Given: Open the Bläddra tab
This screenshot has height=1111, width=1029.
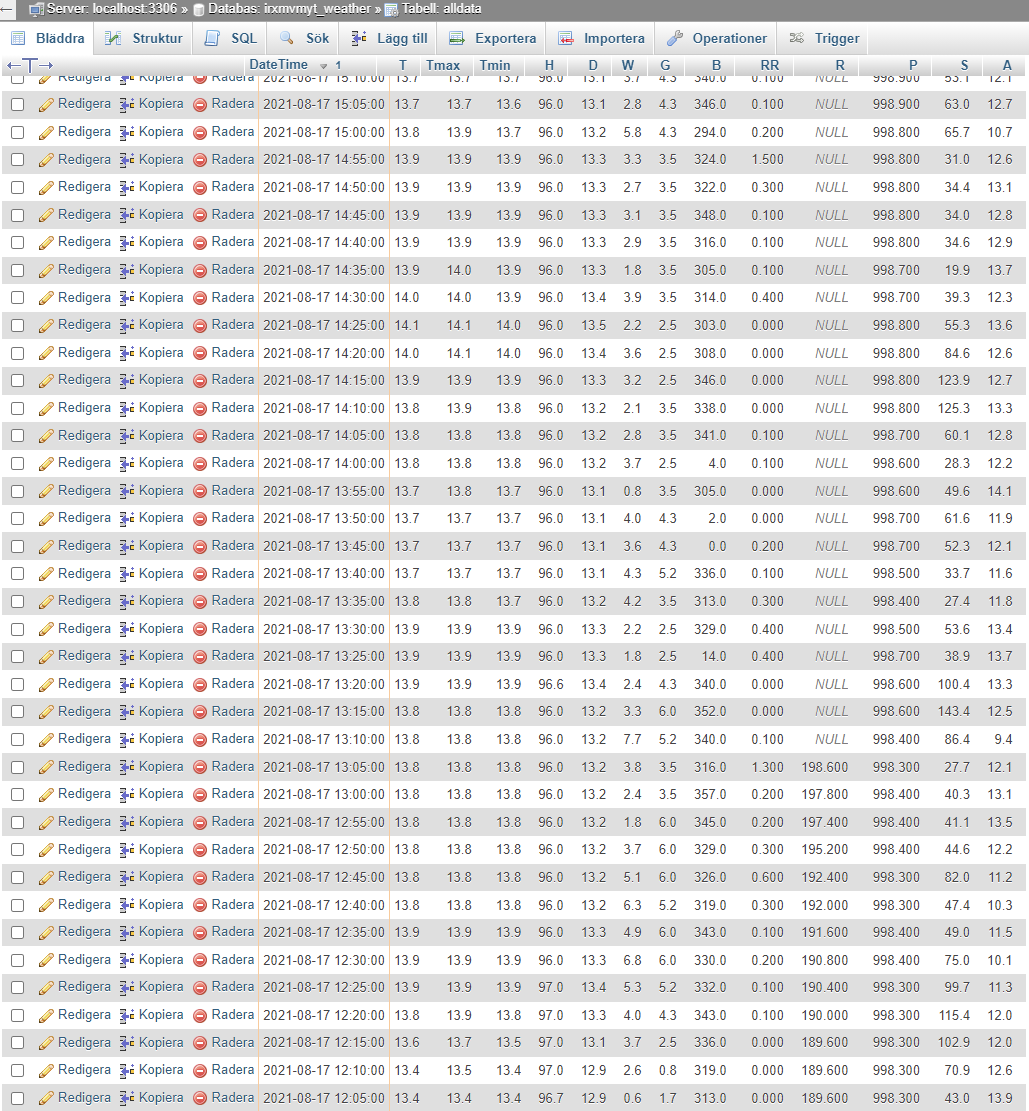Looking at the screenshot, I should [x=48, y=38].
